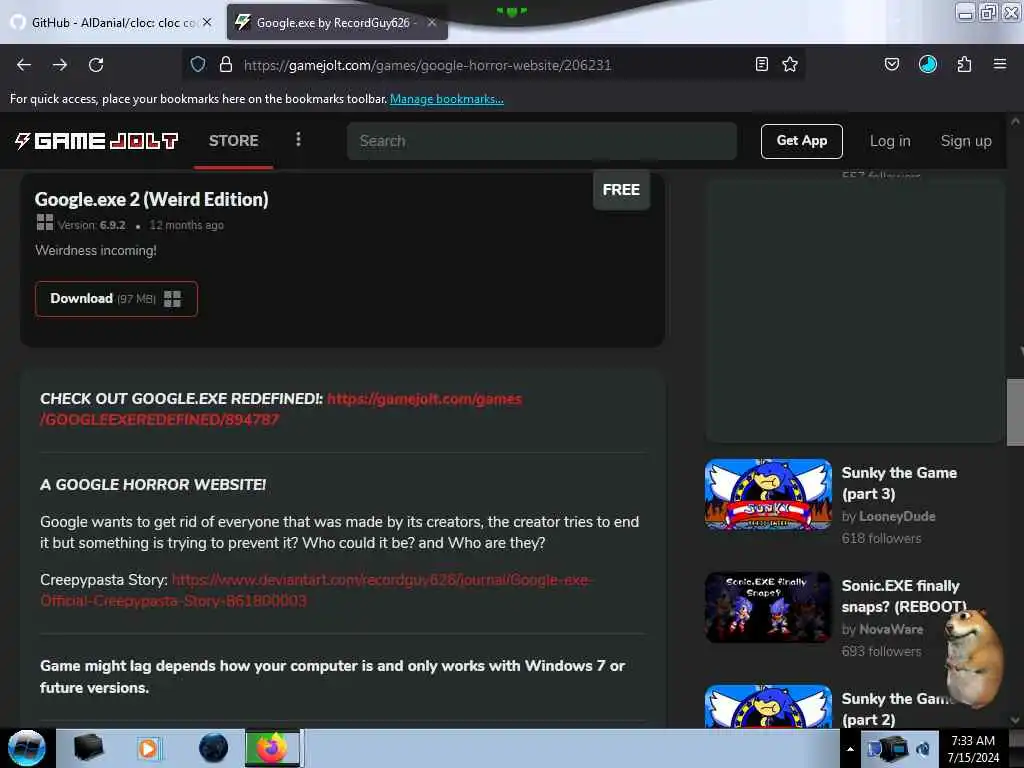Click the scrollbar up arrow

(x=1015, y=121)
